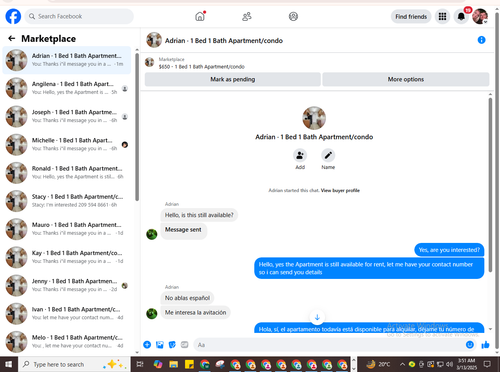The width and height of the screenshot is (500, 372).
Task: Open the Angilena conversation
Action: click(67, 88)
